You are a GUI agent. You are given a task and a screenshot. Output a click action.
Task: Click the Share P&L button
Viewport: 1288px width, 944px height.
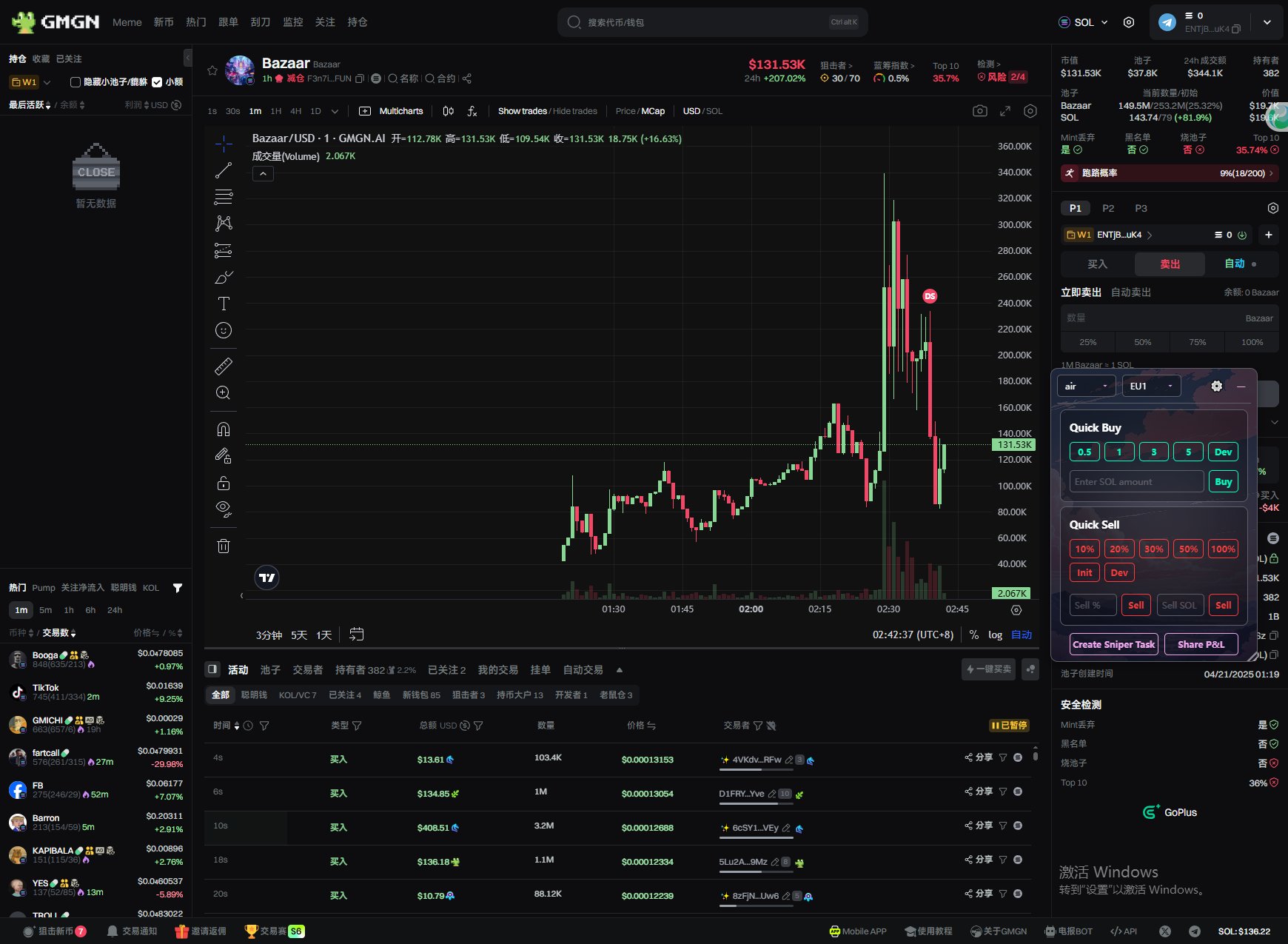click(1201, 644)
